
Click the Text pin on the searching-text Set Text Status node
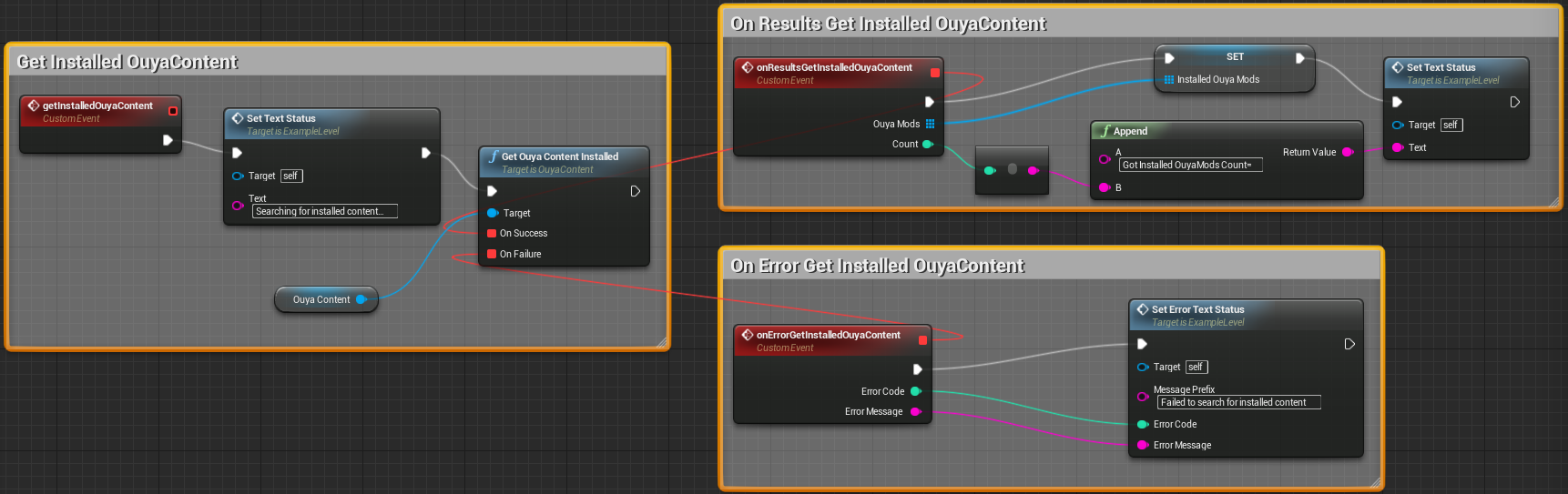point(238,206)
